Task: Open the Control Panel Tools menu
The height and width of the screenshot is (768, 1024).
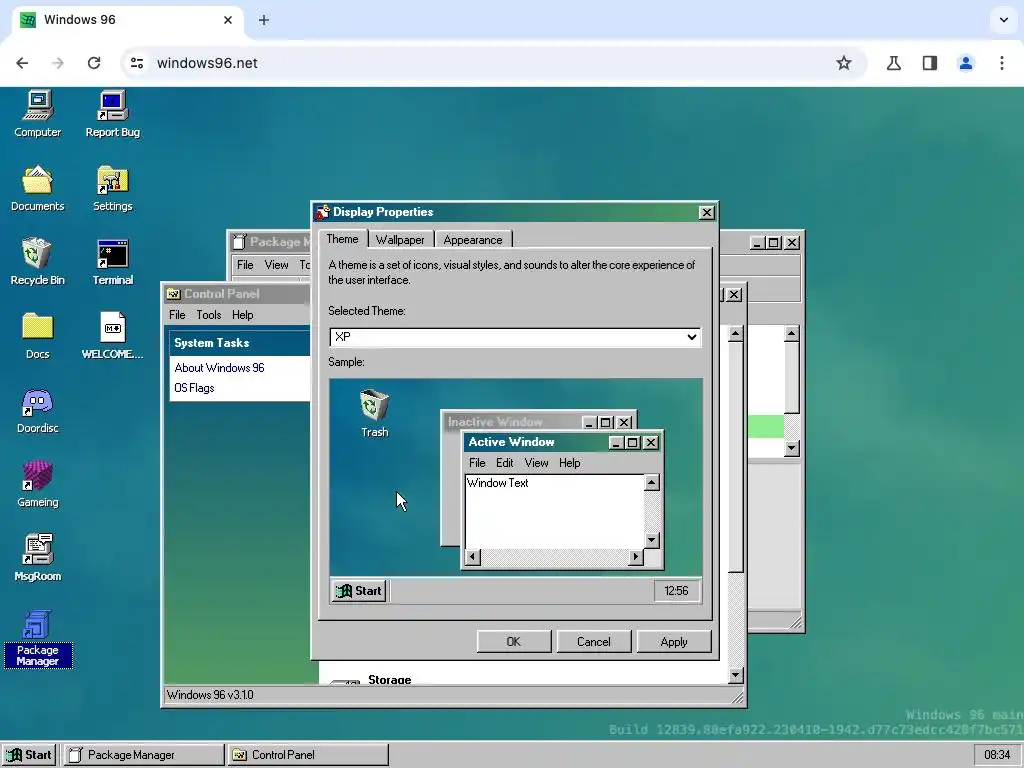Action: pos(209,315)
